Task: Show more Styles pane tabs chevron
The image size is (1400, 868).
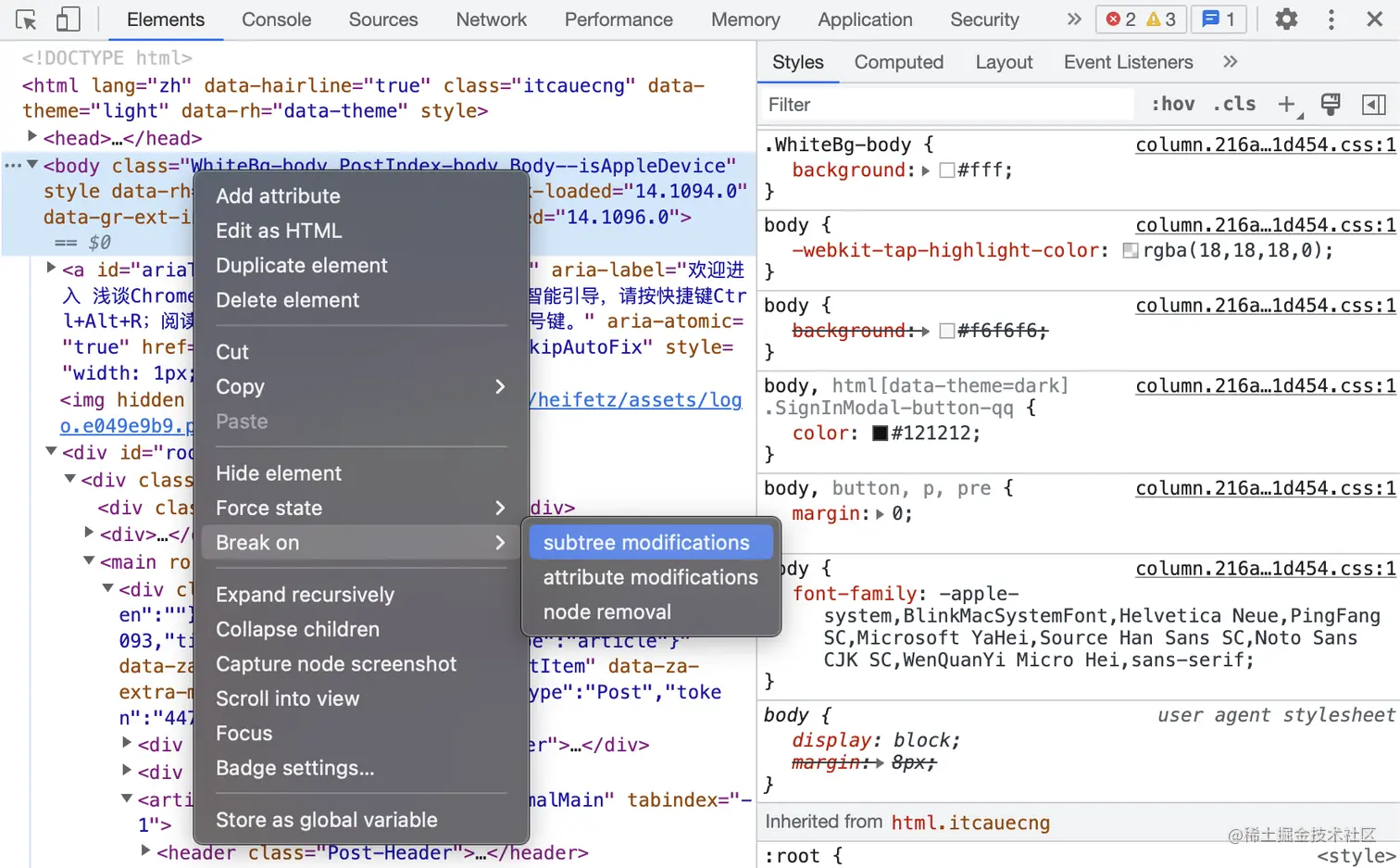Action: (x=1230, y=62)
